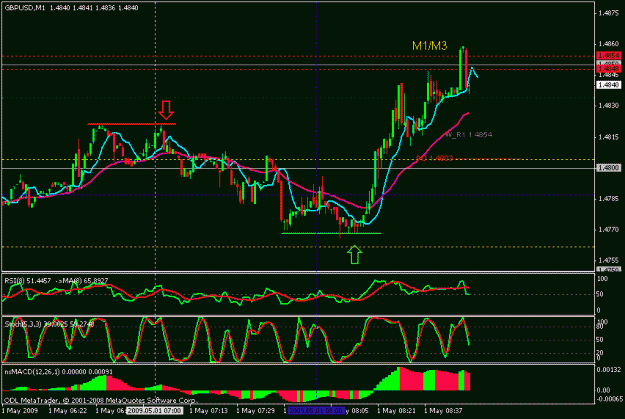Screen dimensions: 625x419
Task: Click the -0.00065 MACD scale value
Action: [x=609, y=399]
